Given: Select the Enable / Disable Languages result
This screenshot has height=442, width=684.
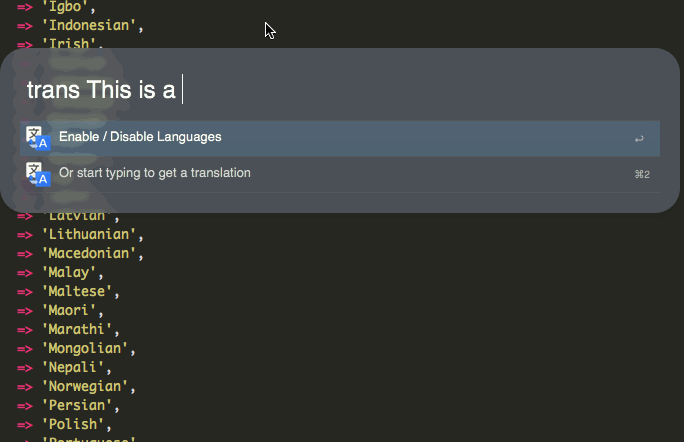Looking at the screenshot, I should pos(140,137).
